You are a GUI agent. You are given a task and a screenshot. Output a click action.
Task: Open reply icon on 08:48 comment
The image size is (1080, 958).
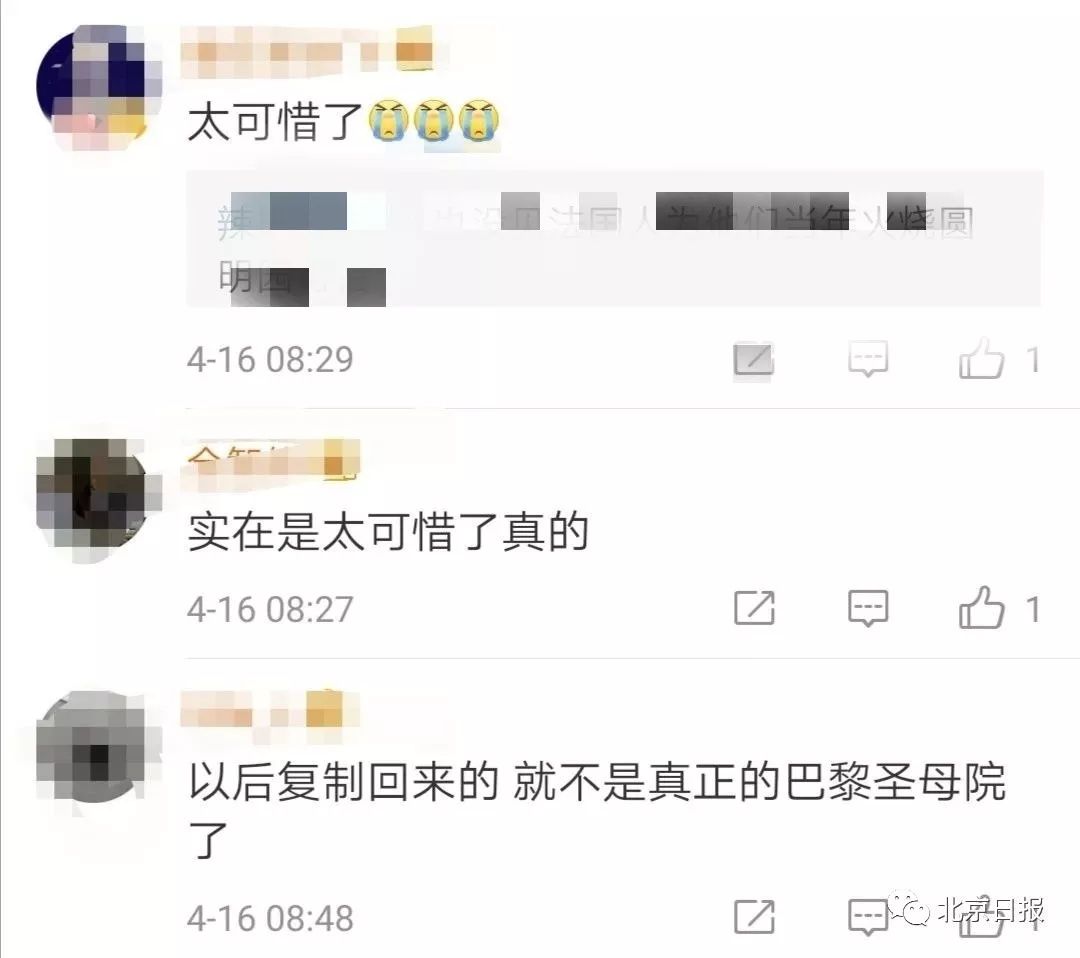868,917
